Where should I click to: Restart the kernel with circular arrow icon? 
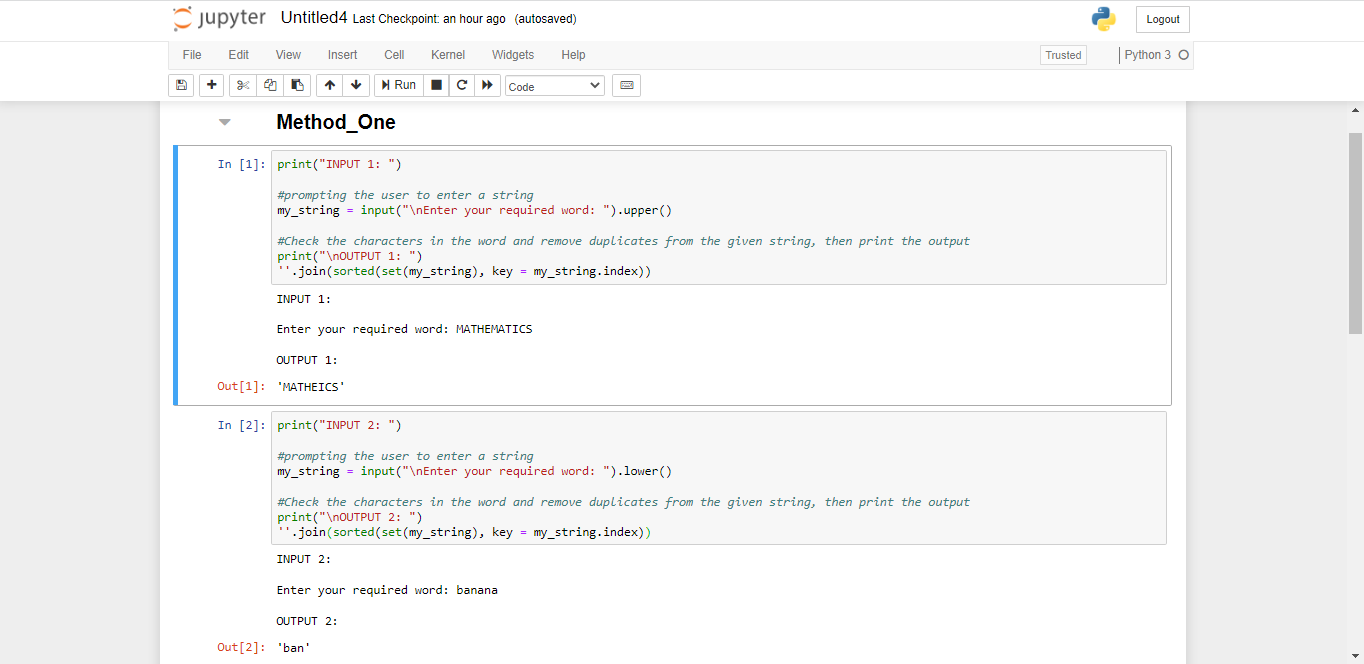click(x=462, y=86)
